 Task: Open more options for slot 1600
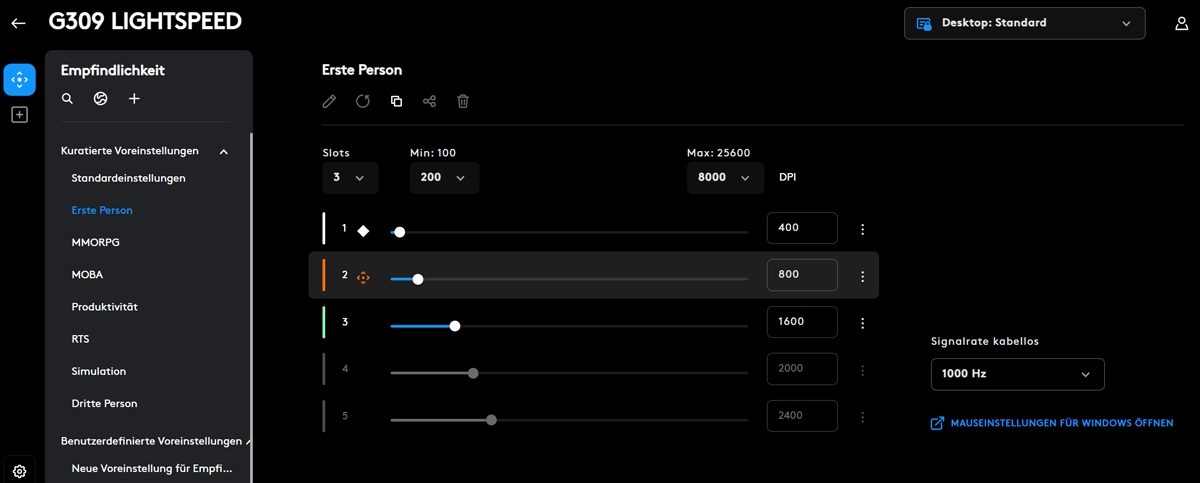pyautogui.click(x=862, y=323)
